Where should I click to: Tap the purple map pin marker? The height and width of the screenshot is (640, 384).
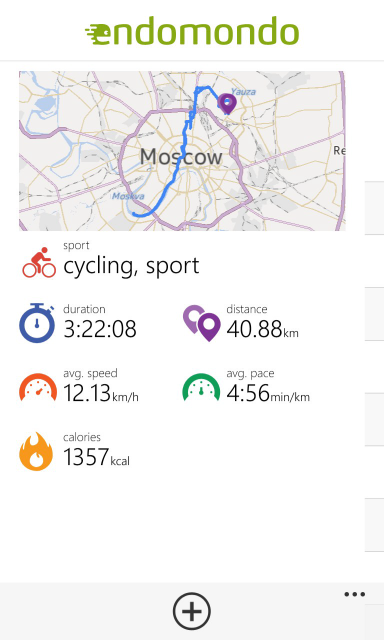pyautogui.click(x=227, y=104)
